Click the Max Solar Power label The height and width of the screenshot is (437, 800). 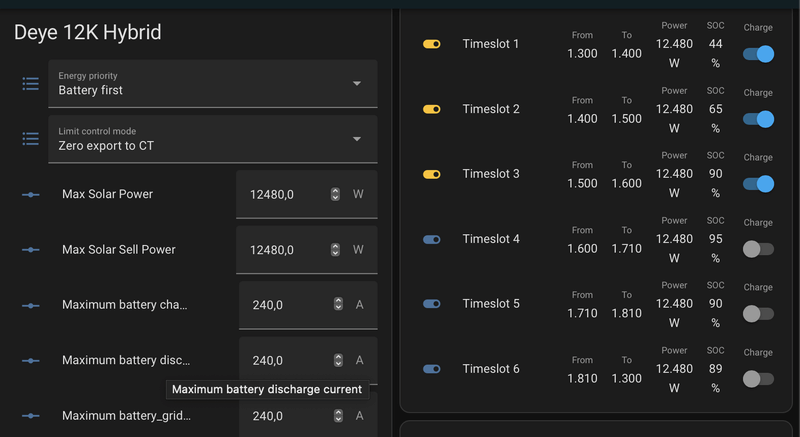click(x=107, y=194)
